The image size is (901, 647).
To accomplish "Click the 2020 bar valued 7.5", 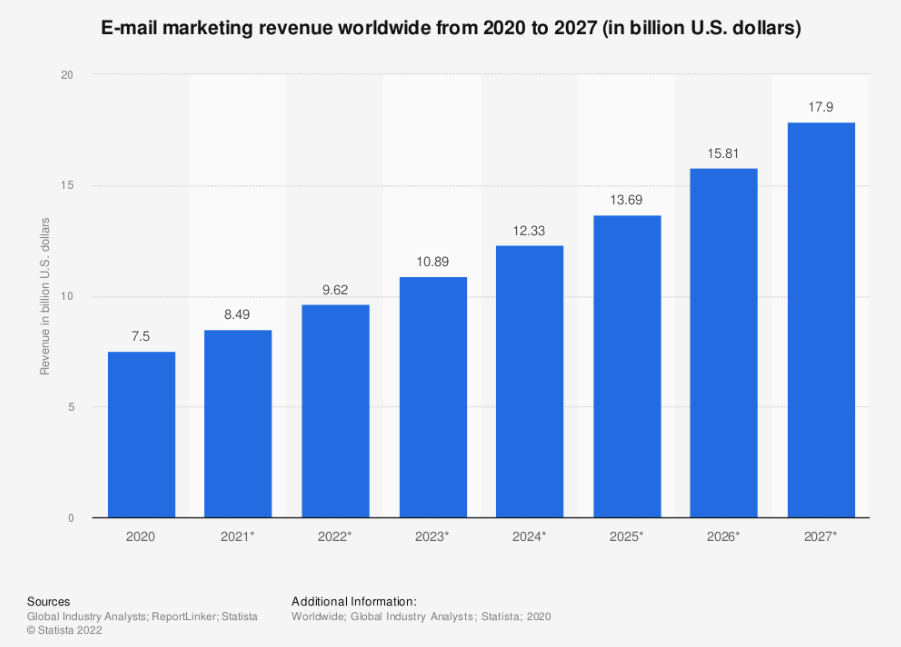I will [x=141, y=434].
